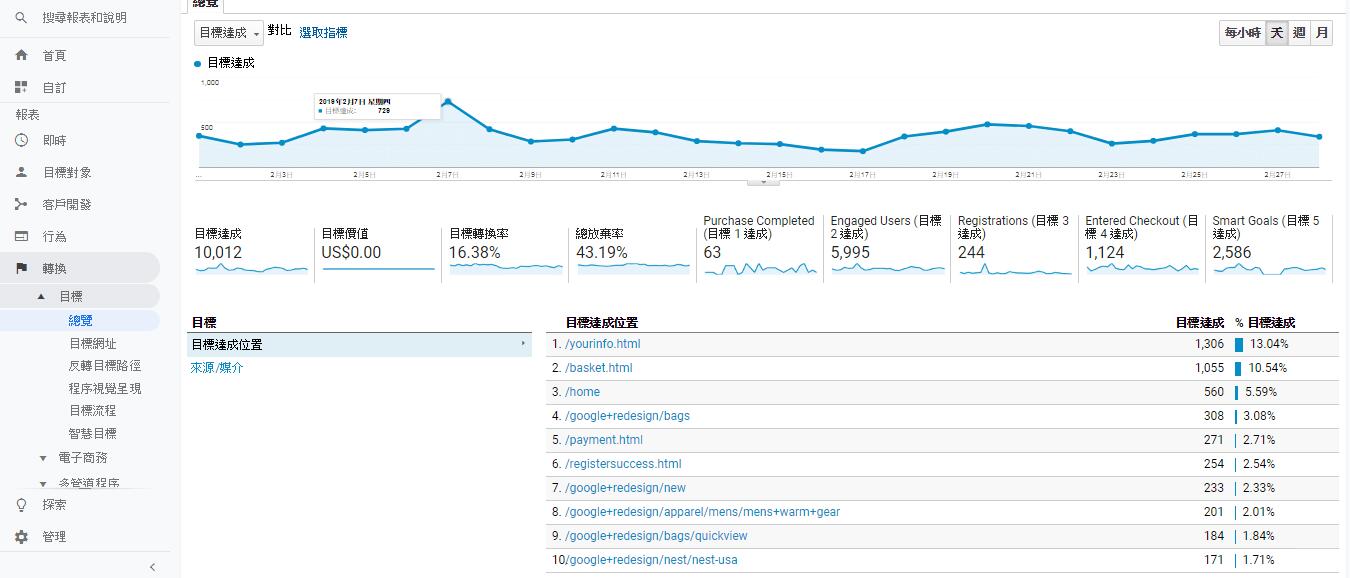Open 智慧目標 report
Viewport: 1350px width, 578px height.
click(93, 434)
